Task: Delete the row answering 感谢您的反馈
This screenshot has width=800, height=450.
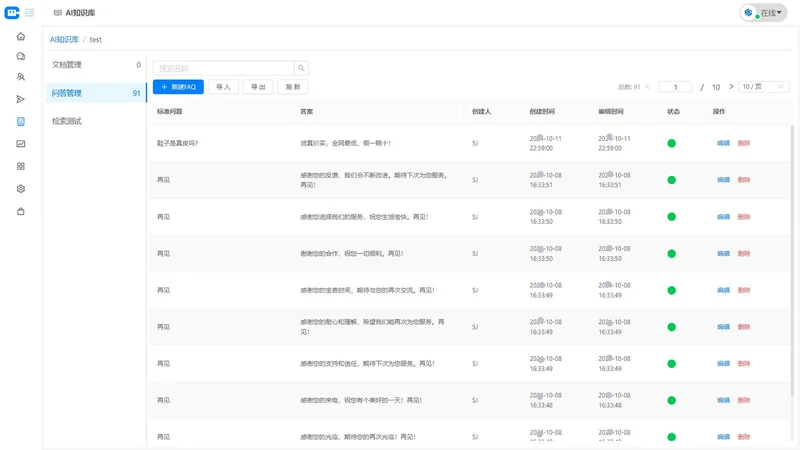Action: tap(744, 180)
